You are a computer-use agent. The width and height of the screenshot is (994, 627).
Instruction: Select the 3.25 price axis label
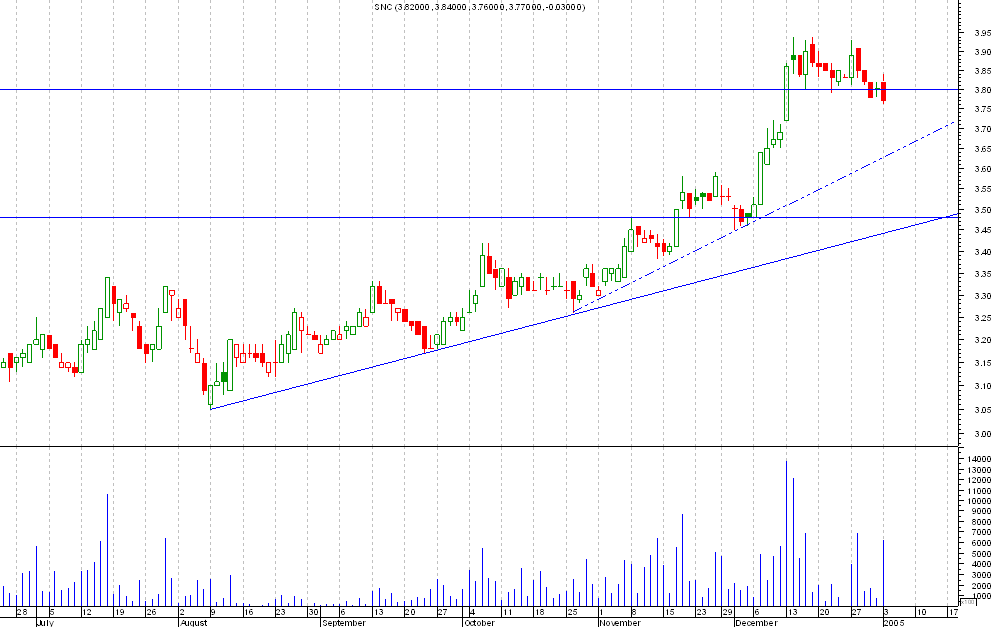point(983,318)
